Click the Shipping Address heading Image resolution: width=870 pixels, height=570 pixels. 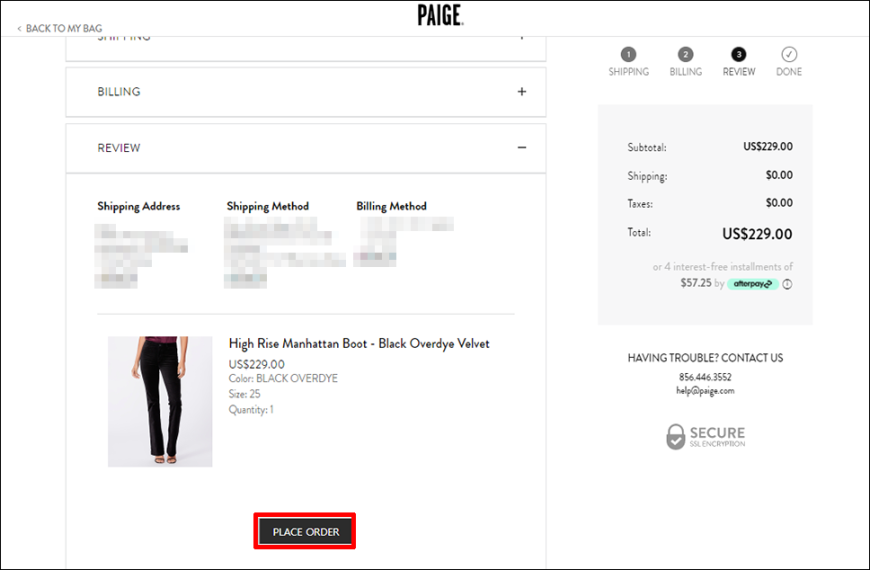pos(139,206)
